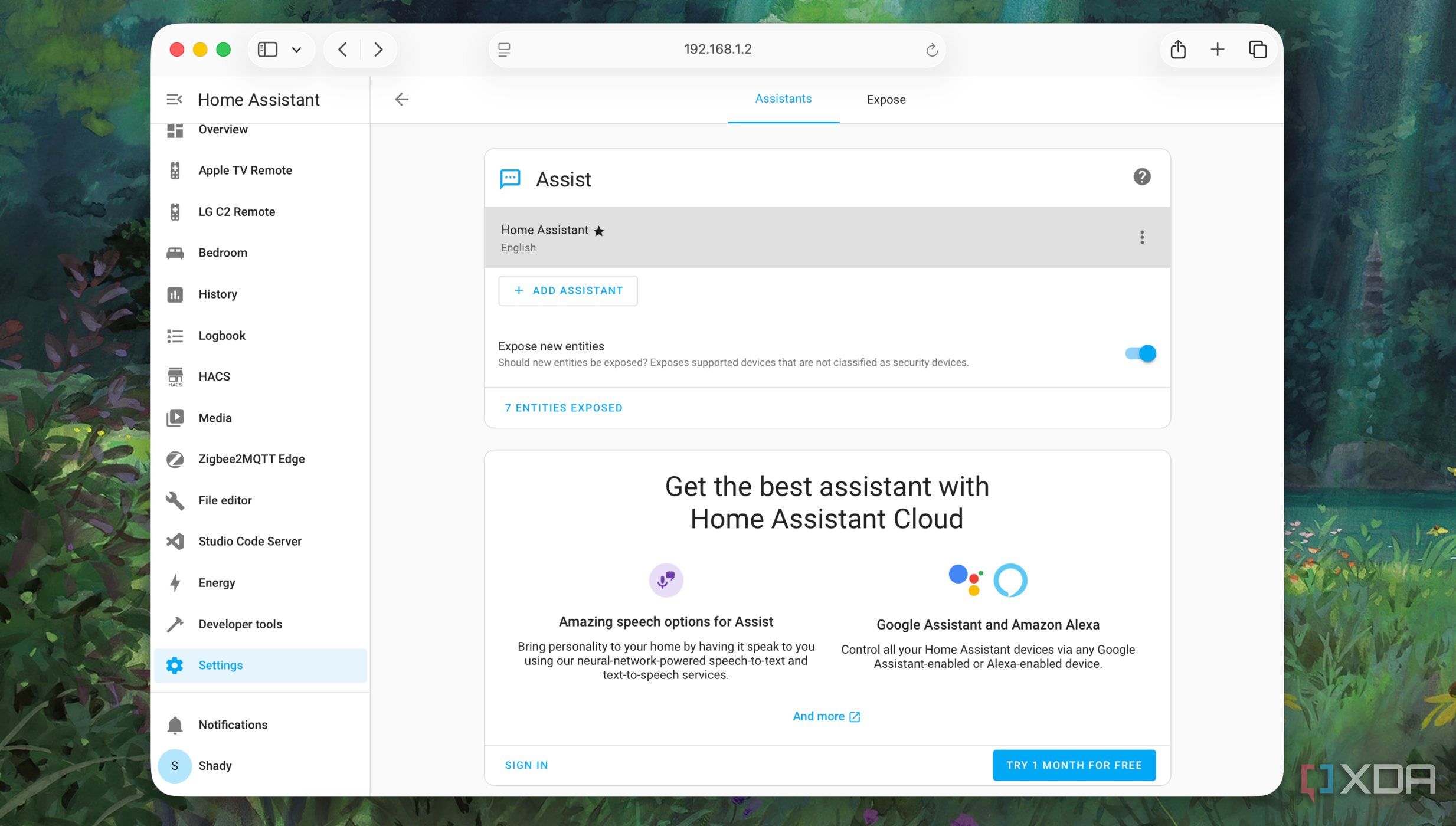The height and width of the screenshot is (826, 1456).
Task: Open the 7 Entities Exposed link
Action: click(x=564, y=408)
